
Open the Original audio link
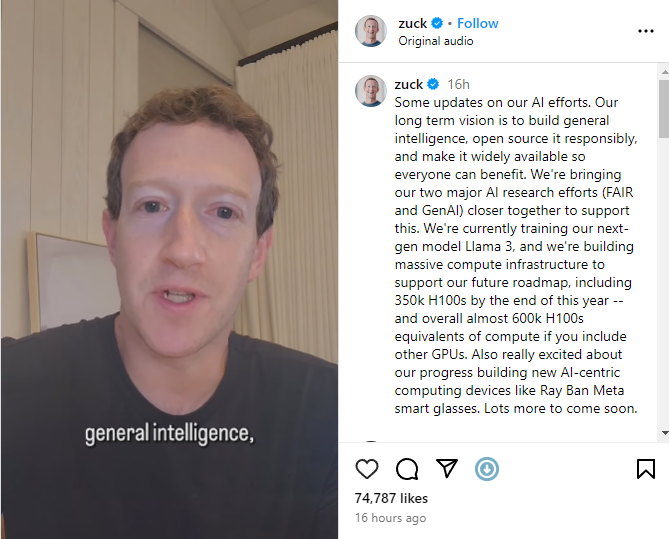pyautogui.click(x=436, y=41)
